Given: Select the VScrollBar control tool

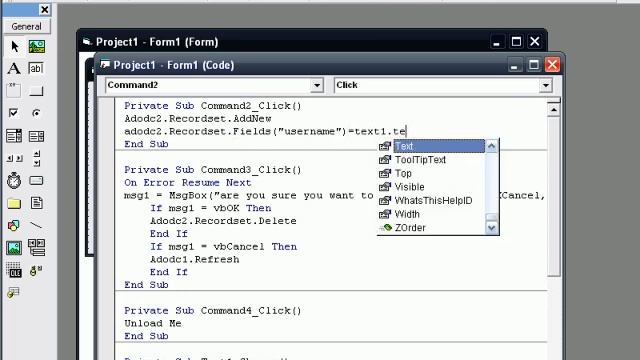Looking at the screenshot, I should [x=37, y=158].
